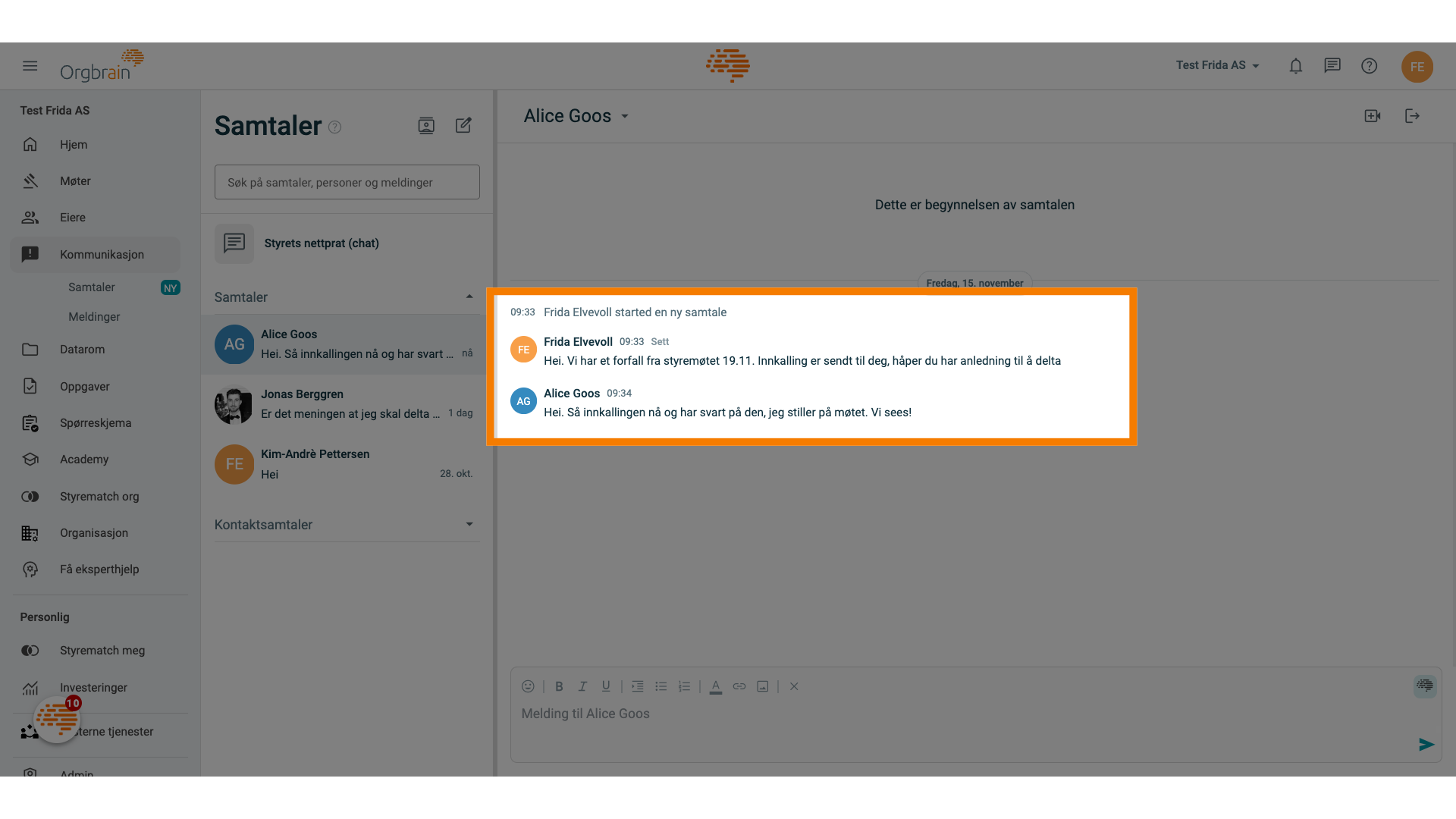The height and width of the screenshot is (819, 1456).
Task: Toggle the unordered list formatting icon
Action: click(660, 687)
